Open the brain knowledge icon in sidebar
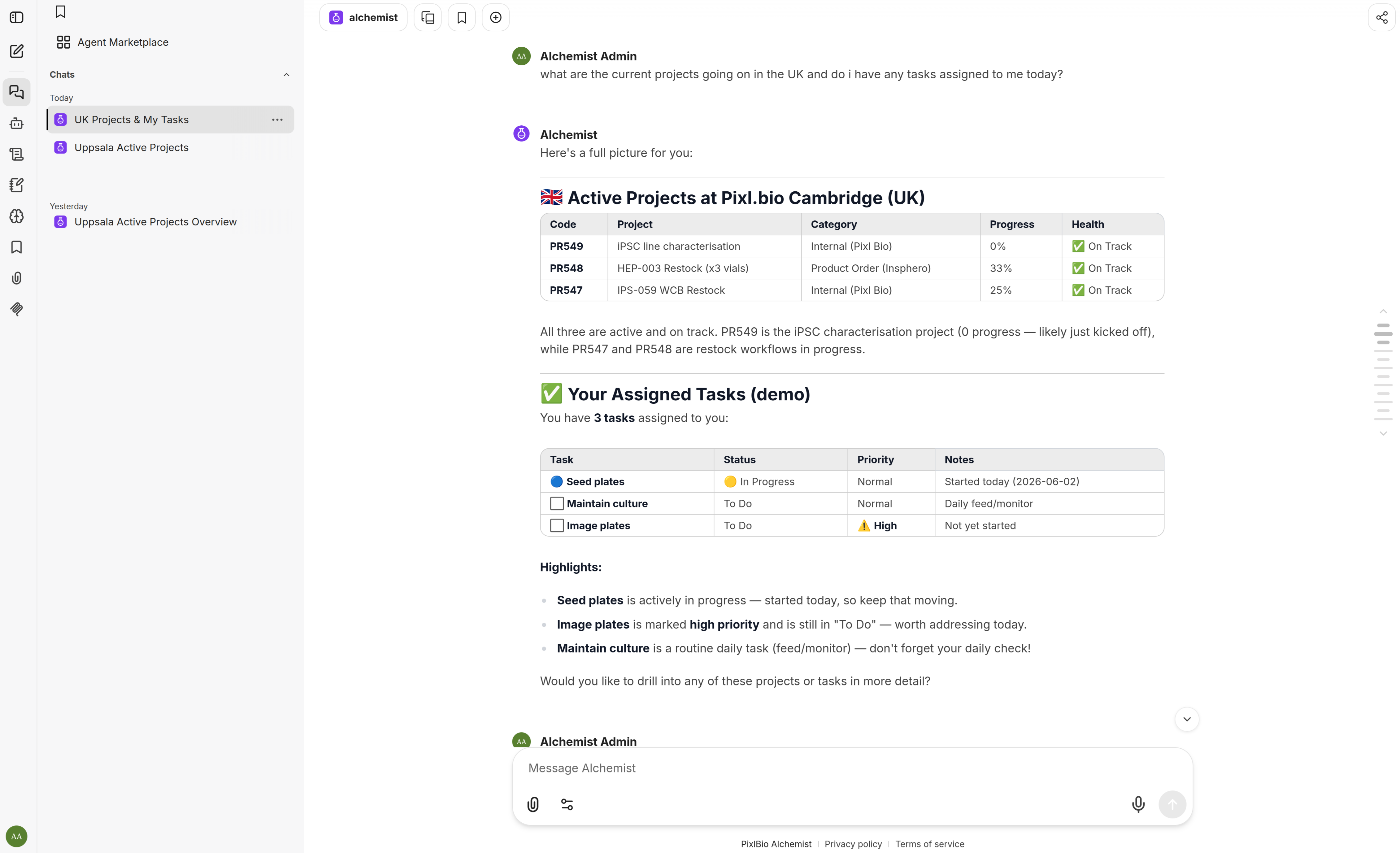 point(16,216)
